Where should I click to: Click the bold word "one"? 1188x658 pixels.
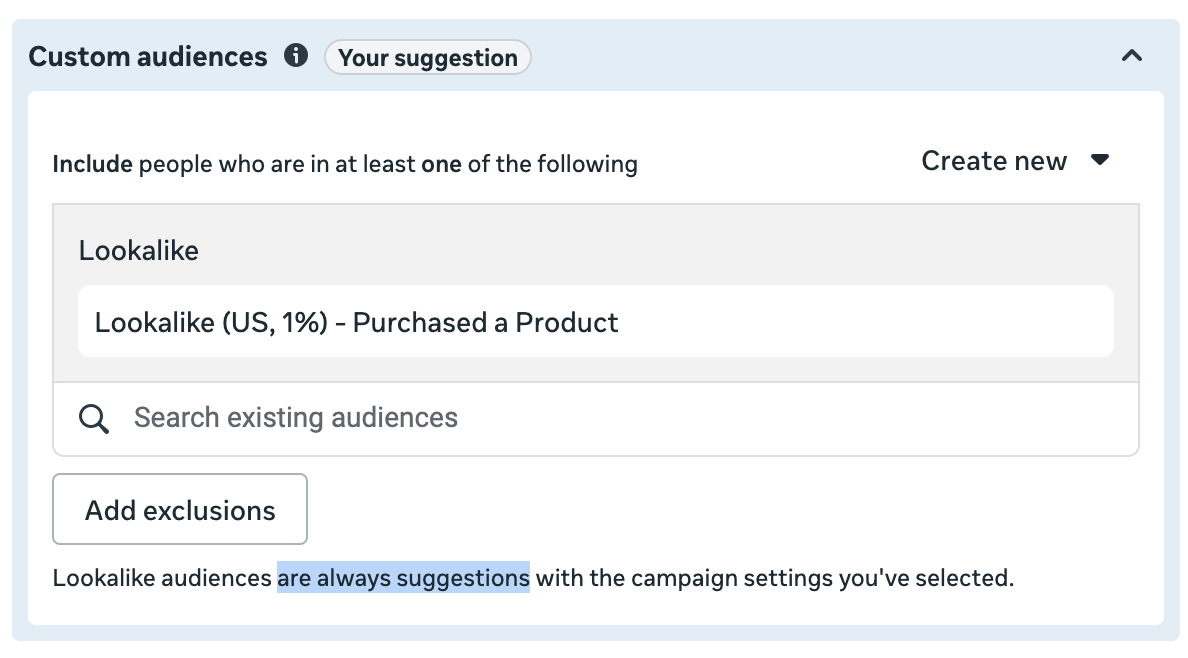(x=441, y=163)
